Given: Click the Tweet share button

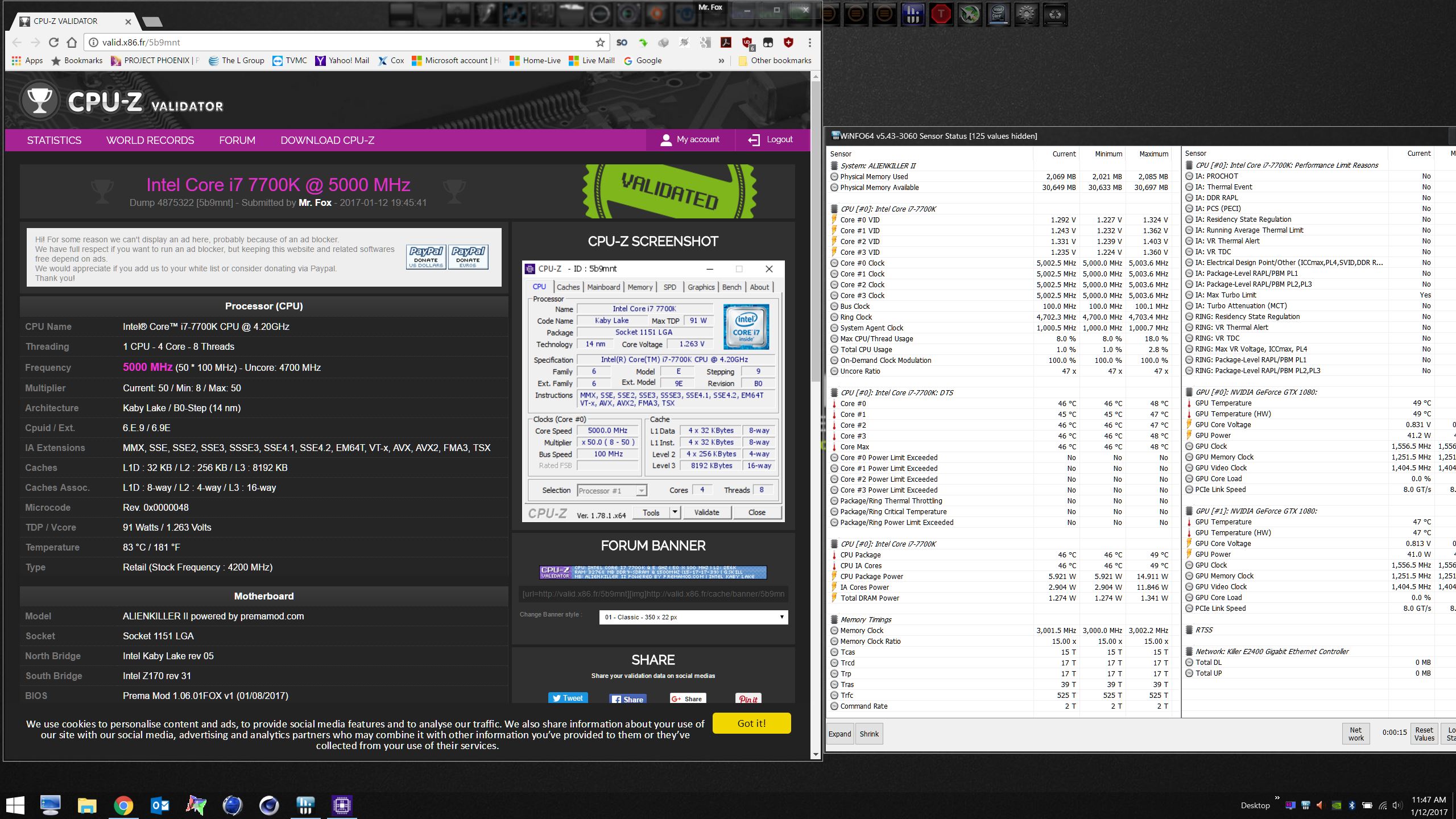Looking at the screenshot, I should (568, 698).
